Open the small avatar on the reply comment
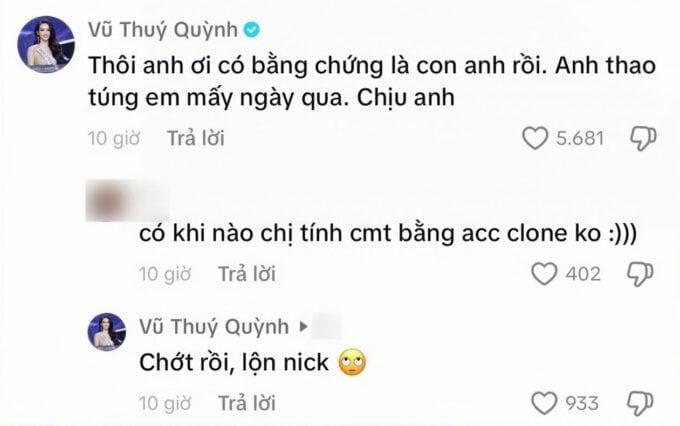Viewport: 680px width, 426px height. [x=107, y=331]
